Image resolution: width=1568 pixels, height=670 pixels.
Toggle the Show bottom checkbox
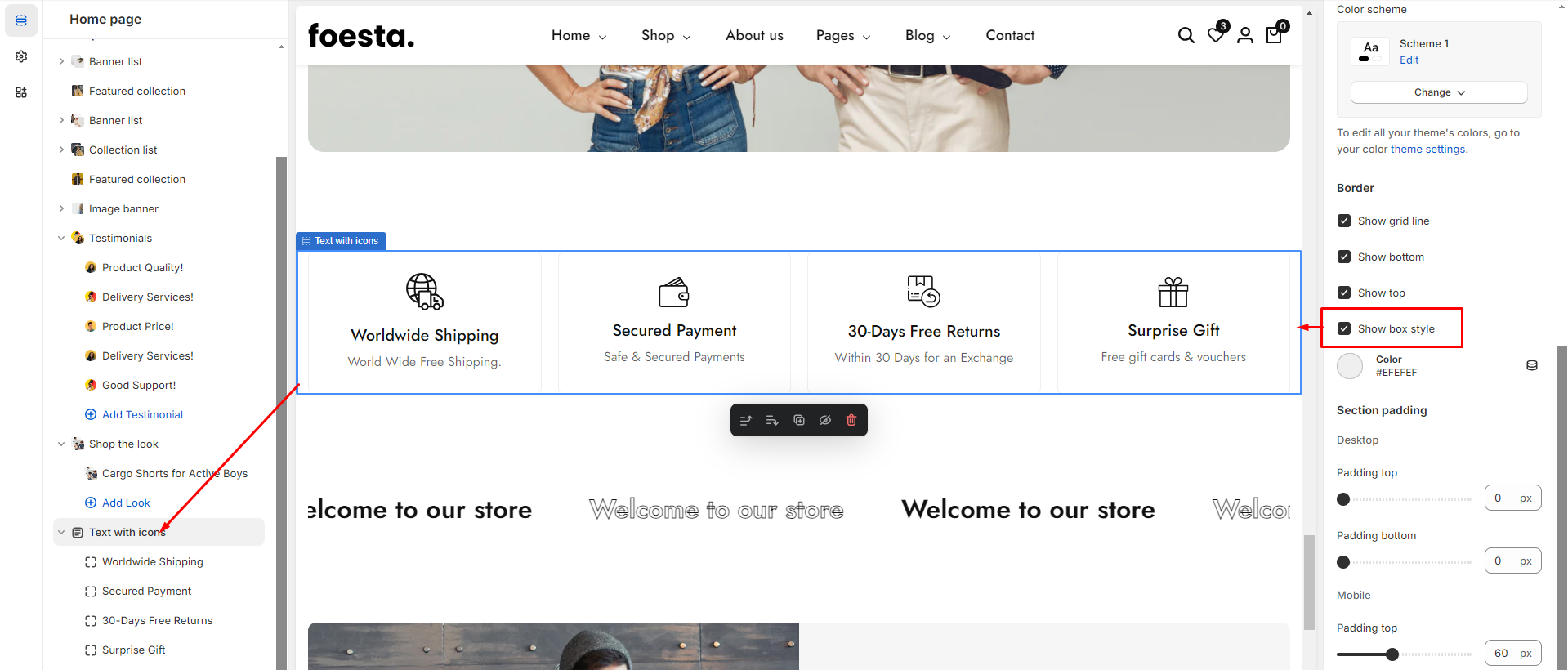point(1344,257)
